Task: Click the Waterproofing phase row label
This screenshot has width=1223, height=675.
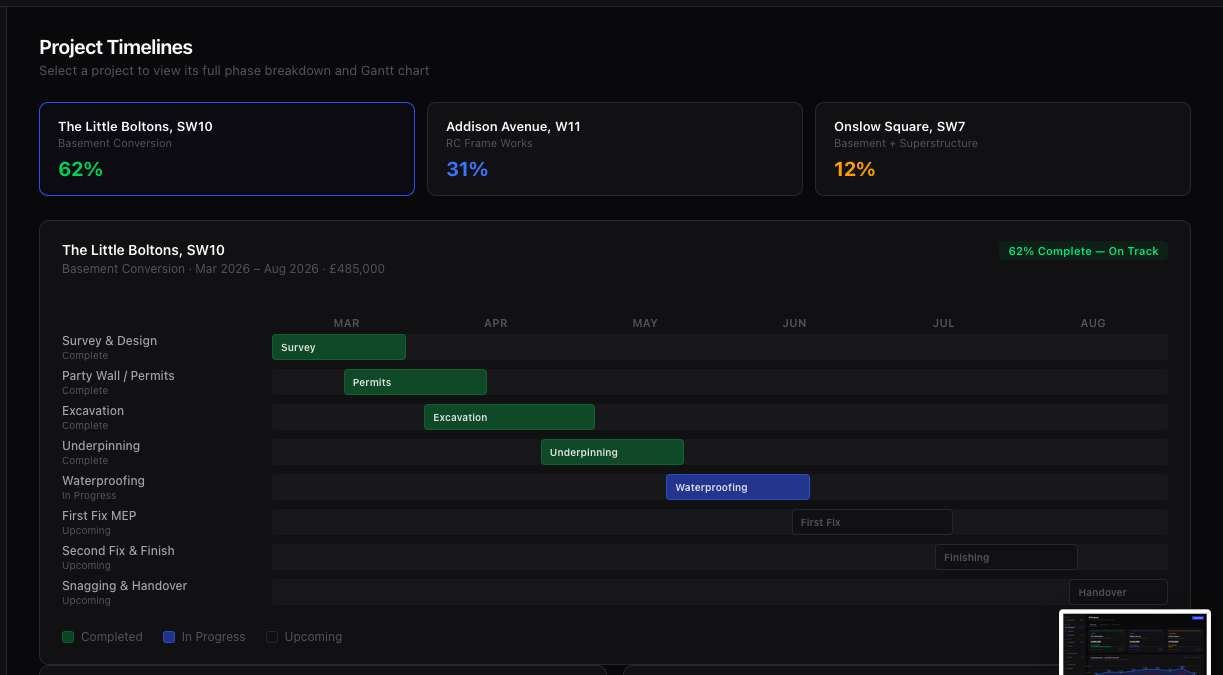Action: (x=103, y=481)
